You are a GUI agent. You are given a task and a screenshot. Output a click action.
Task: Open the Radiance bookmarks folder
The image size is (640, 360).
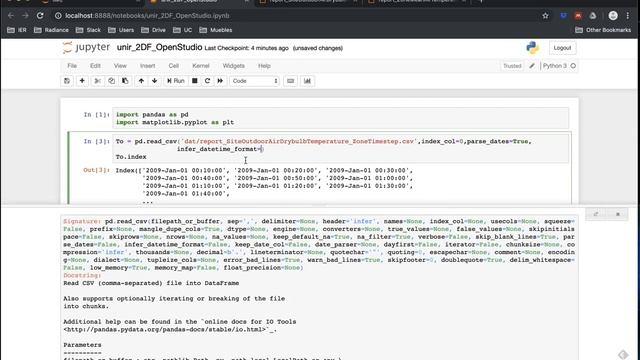(x=51, y=30)
